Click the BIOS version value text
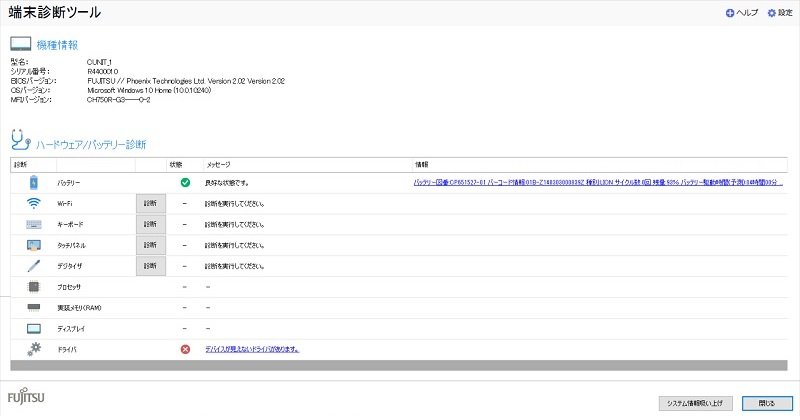 coord(186,81)
